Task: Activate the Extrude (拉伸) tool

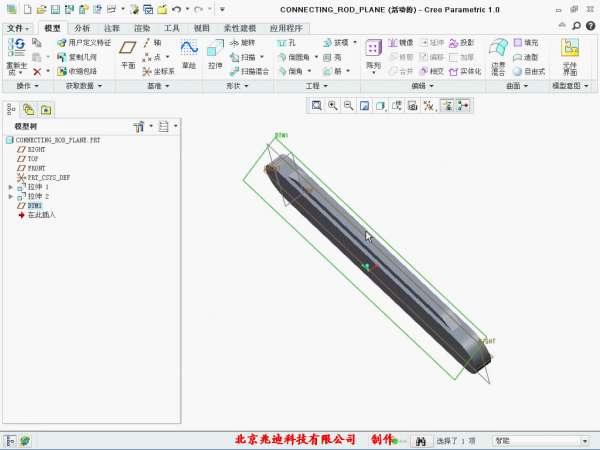Action: pyautogui.click(x=215, y=54)
